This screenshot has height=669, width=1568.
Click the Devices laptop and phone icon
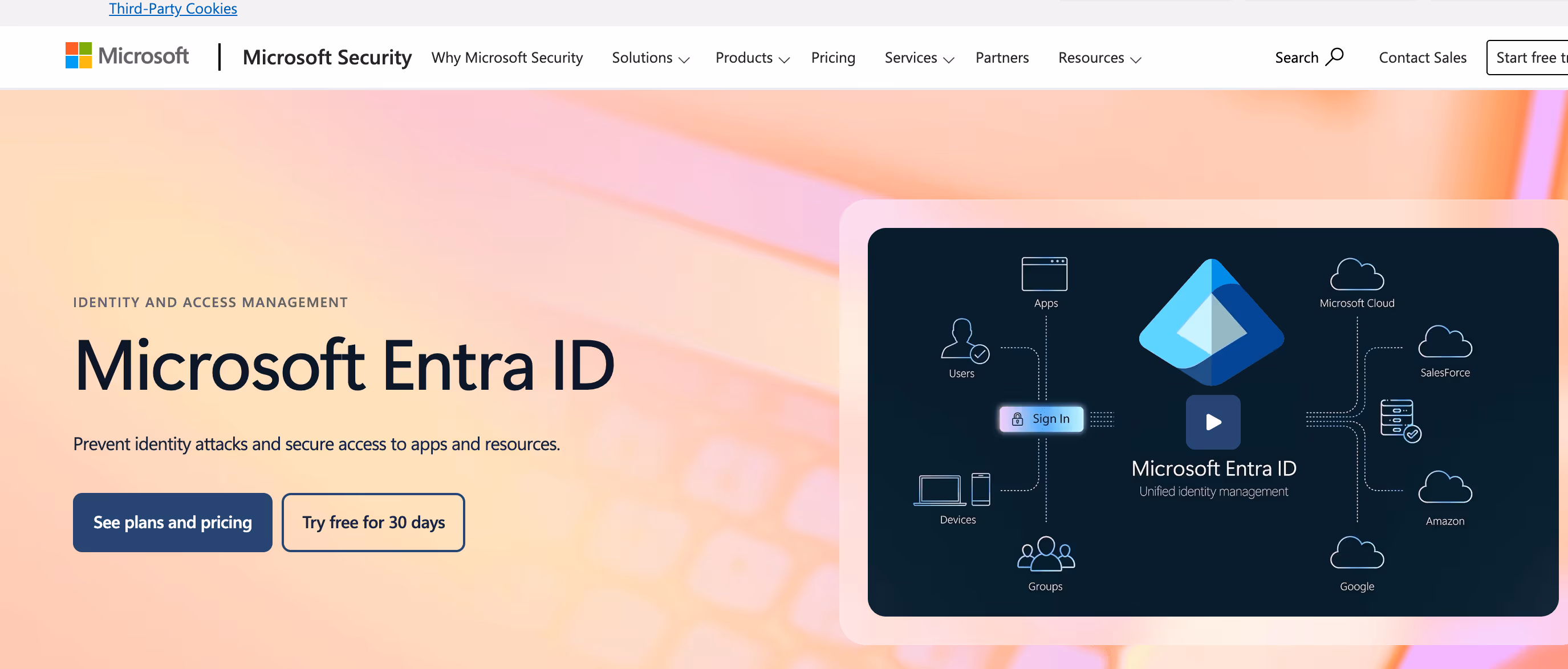pyautogui.click(x=952, y=489)
